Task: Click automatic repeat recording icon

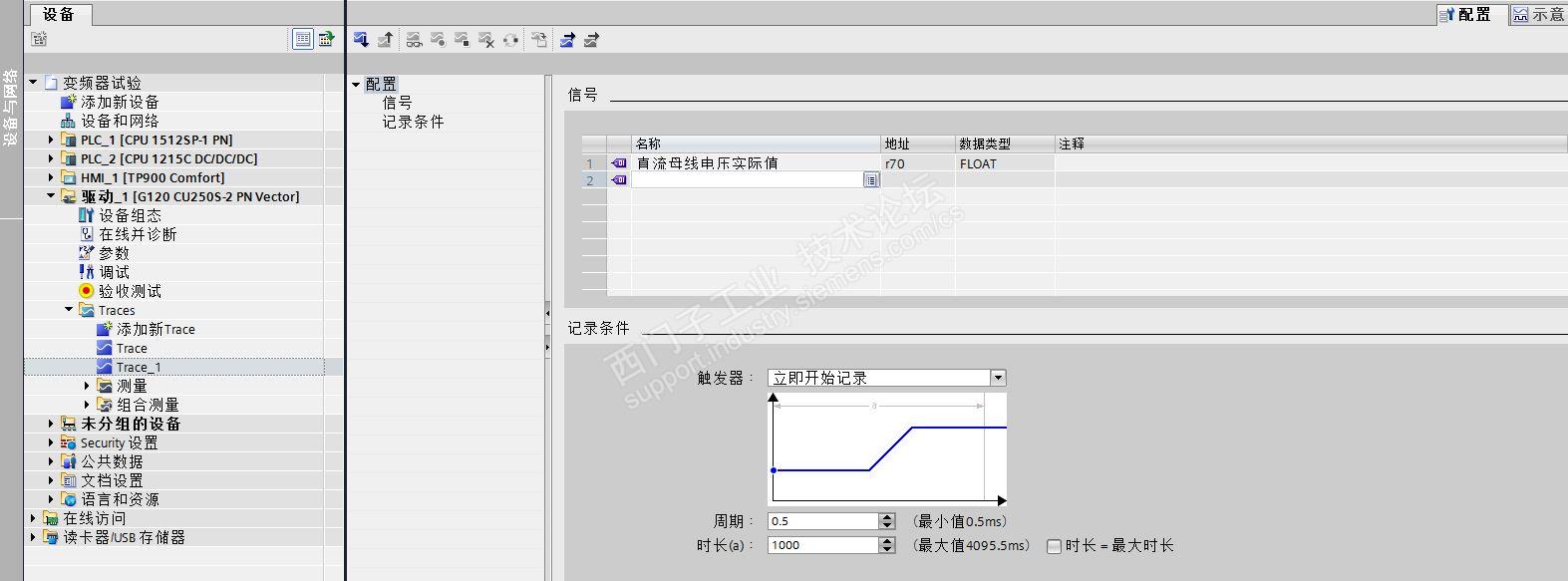Action: point(510,40)
